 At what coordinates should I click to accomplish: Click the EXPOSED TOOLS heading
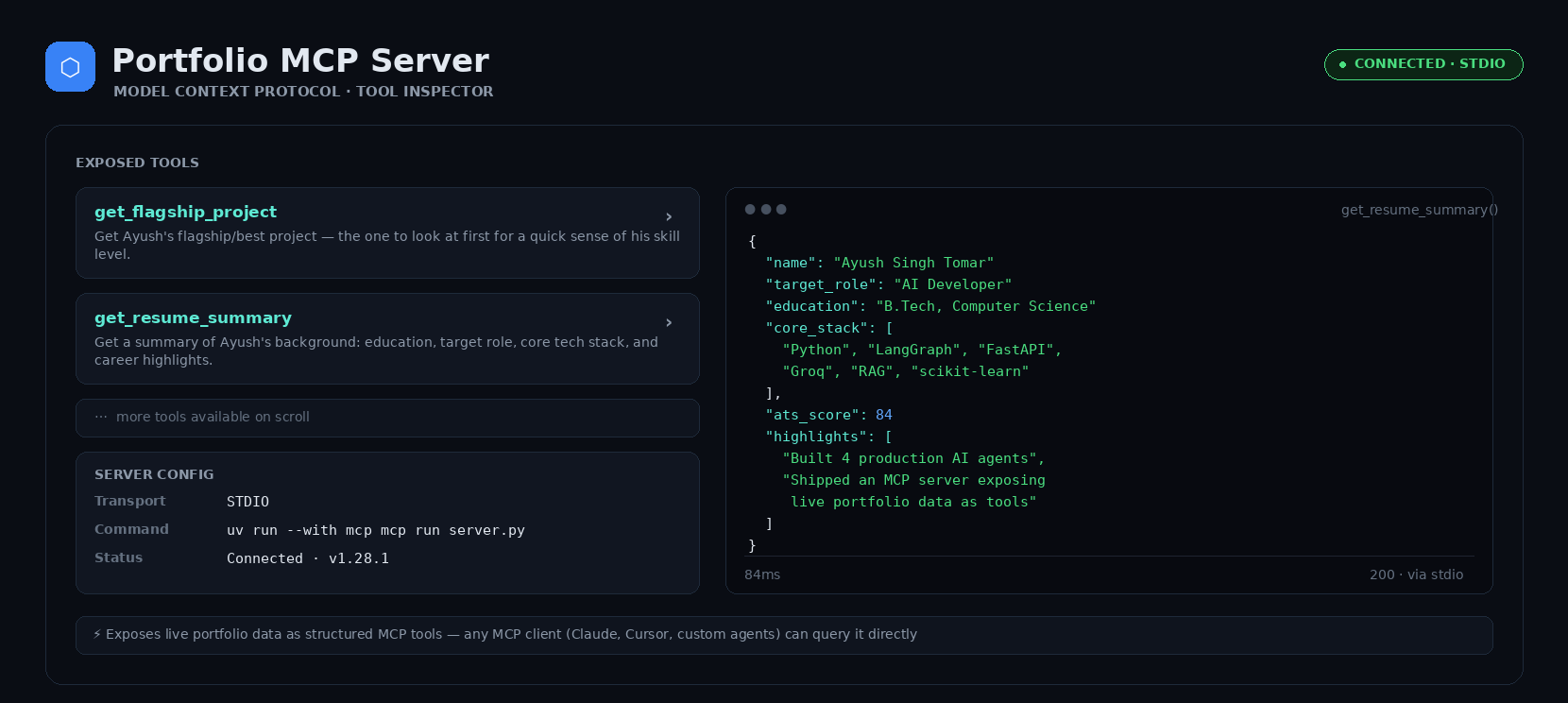(137, 163)
